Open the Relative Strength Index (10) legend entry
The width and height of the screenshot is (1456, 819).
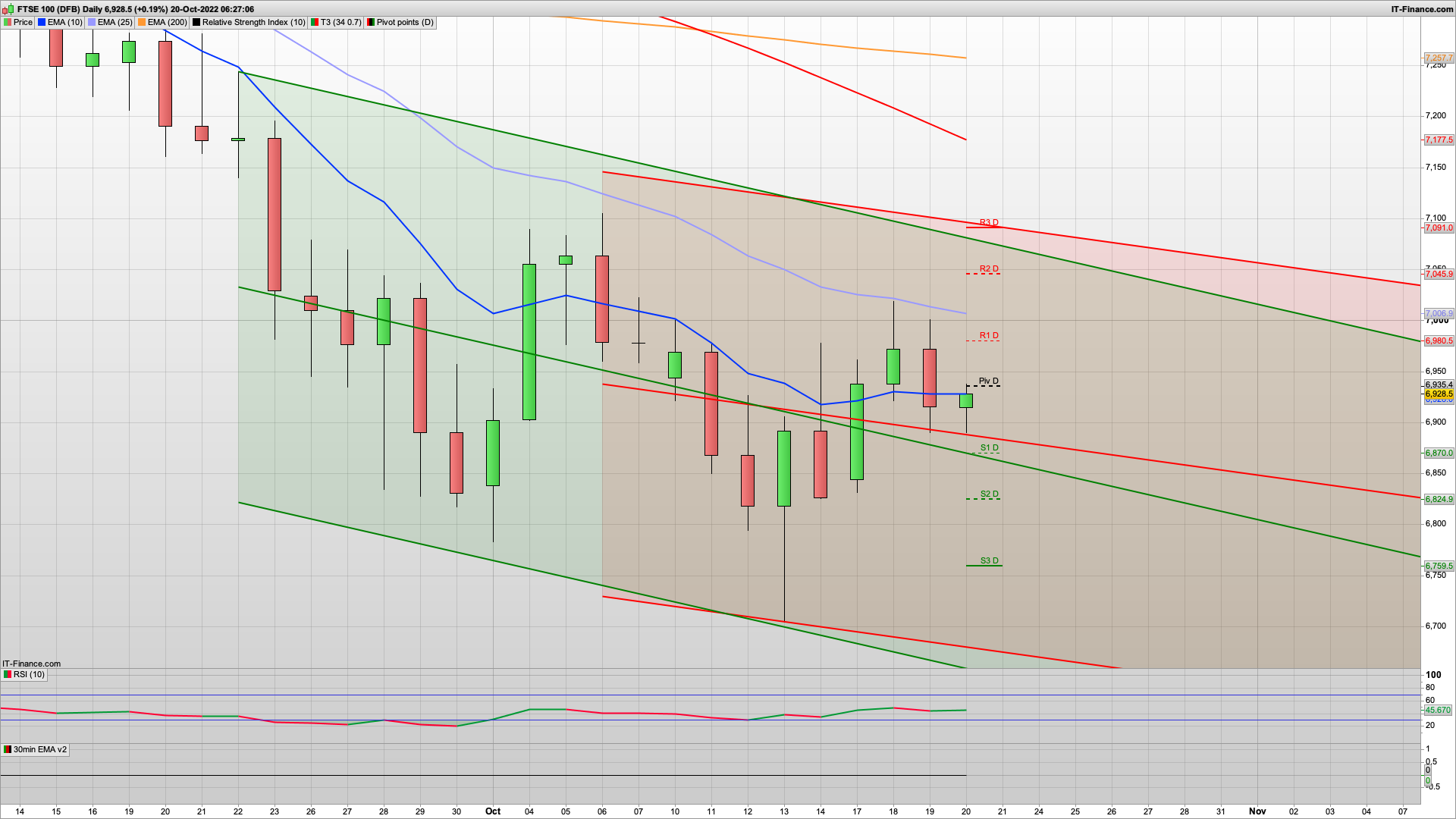pos(249,22)
